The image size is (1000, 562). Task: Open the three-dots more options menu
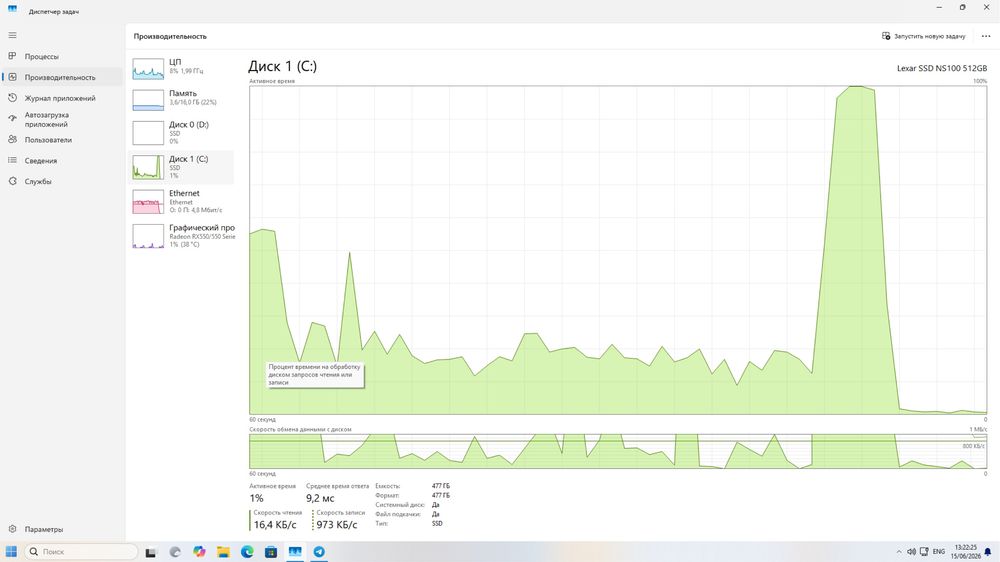(986, 36)
